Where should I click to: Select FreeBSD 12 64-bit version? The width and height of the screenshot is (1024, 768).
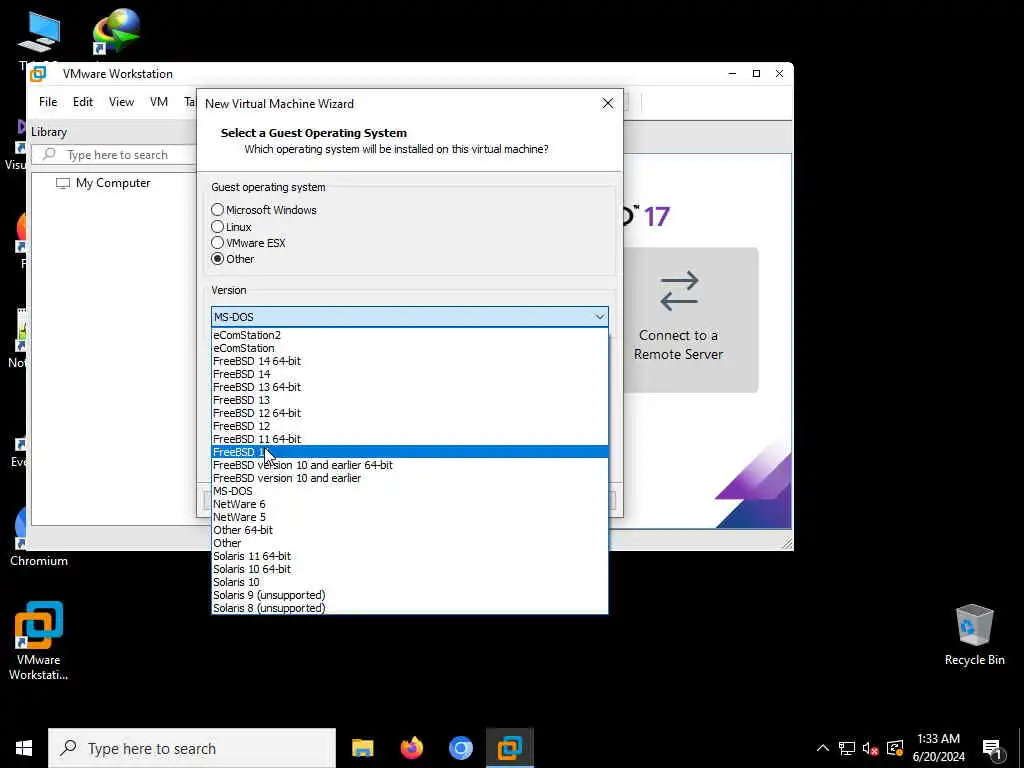409,413
